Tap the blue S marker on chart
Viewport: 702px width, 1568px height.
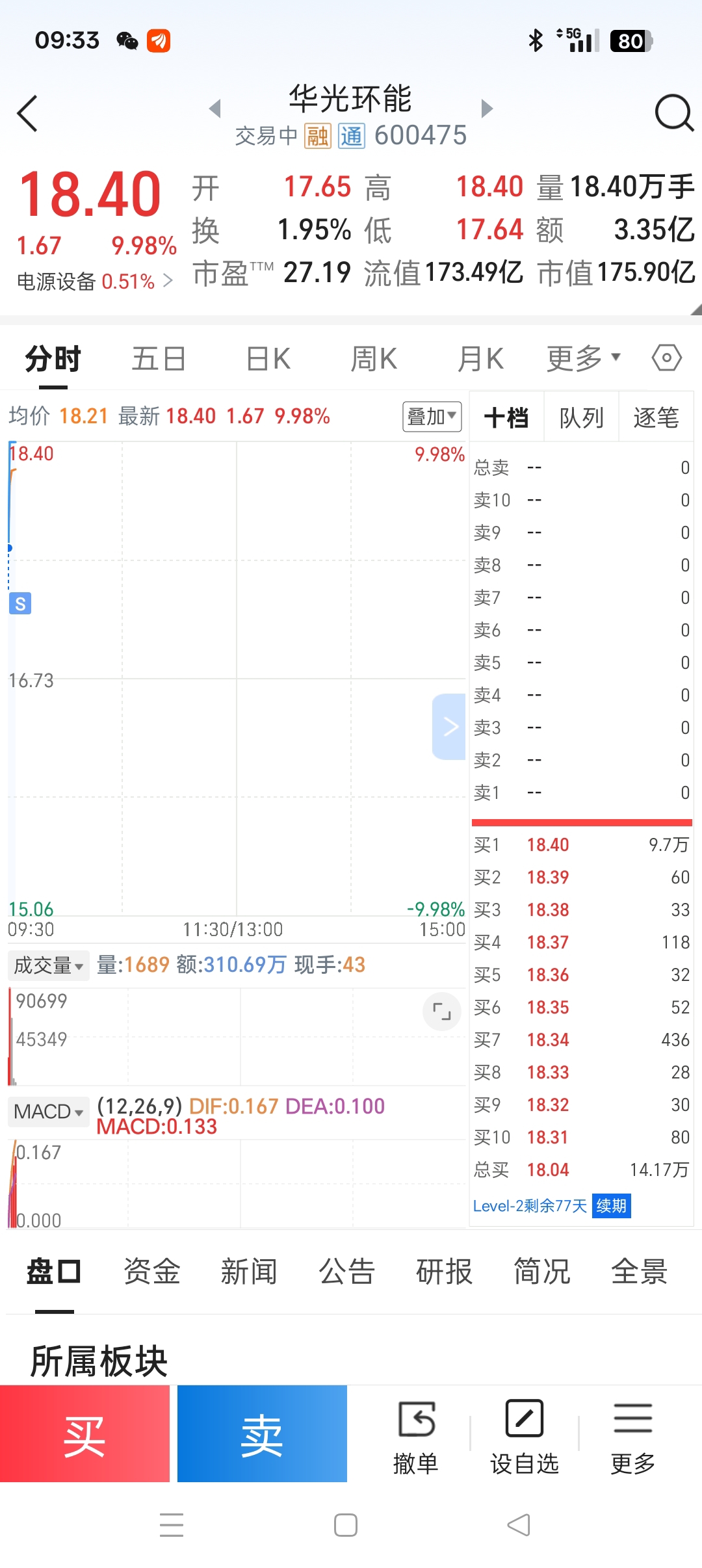pos(20,603)
